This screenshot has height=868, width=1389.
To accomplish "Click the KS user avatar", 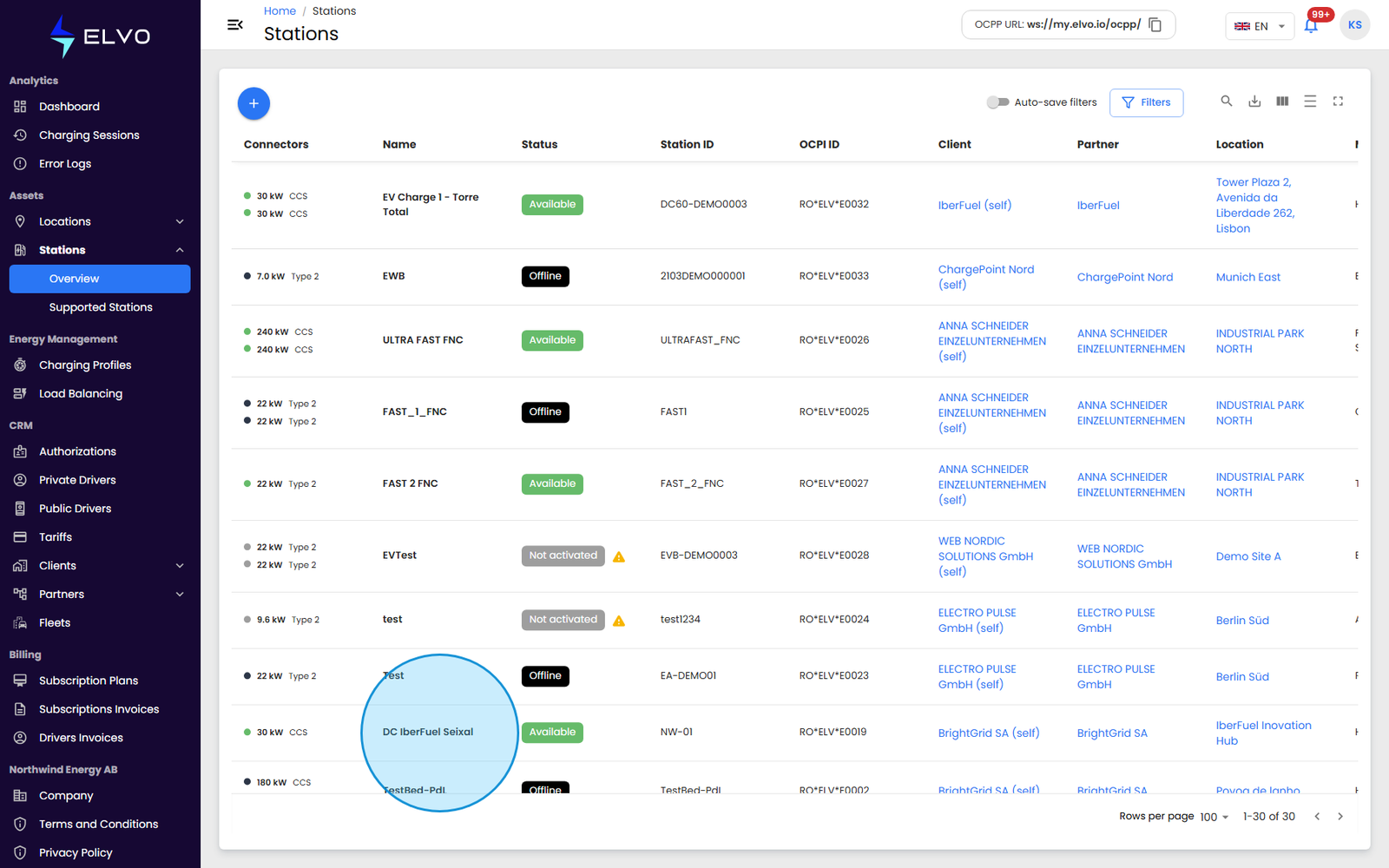I will click(x=1355, y=25).
